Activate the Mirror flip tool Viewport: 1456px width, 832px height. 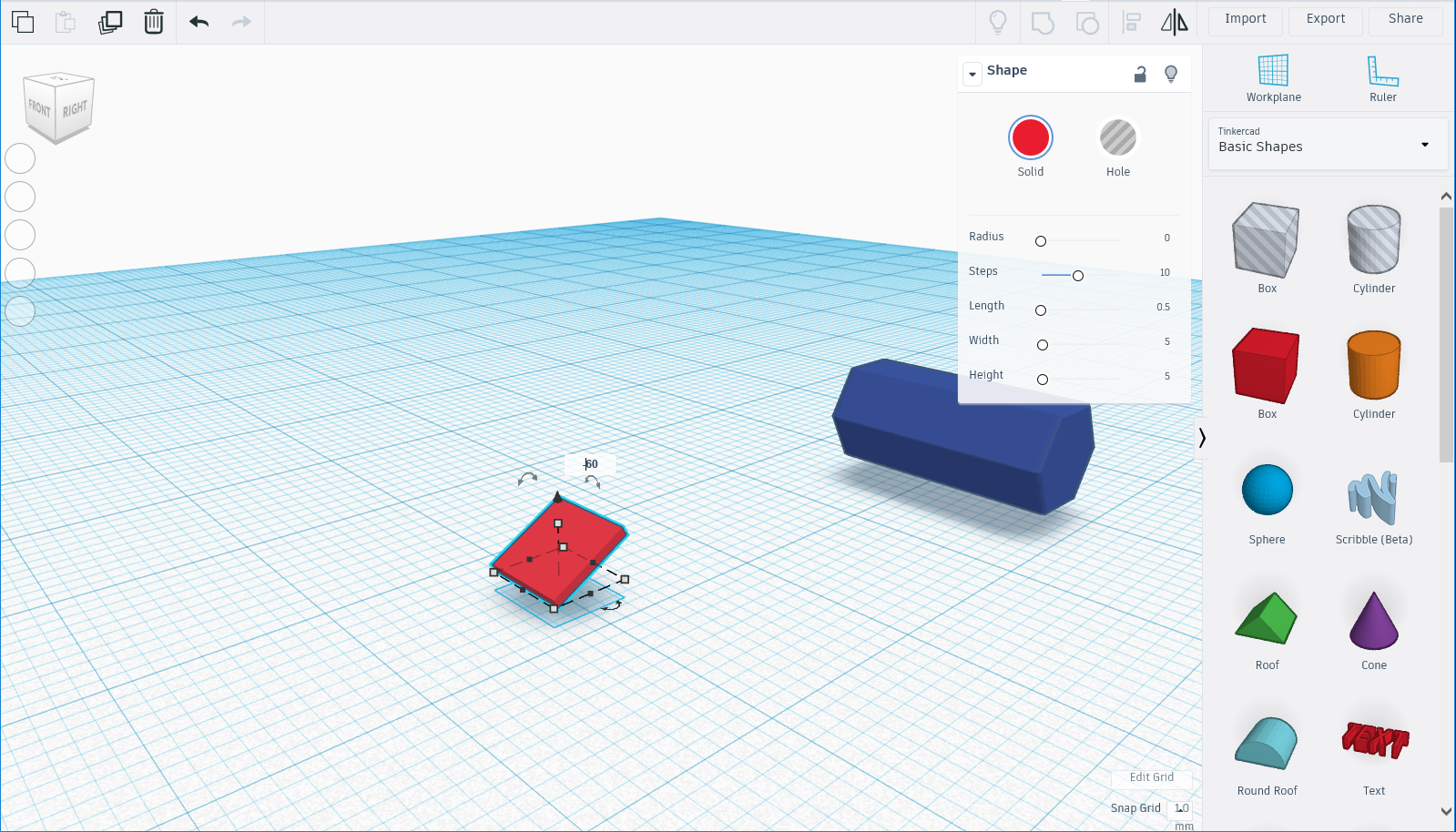(x=1175, y=22)
